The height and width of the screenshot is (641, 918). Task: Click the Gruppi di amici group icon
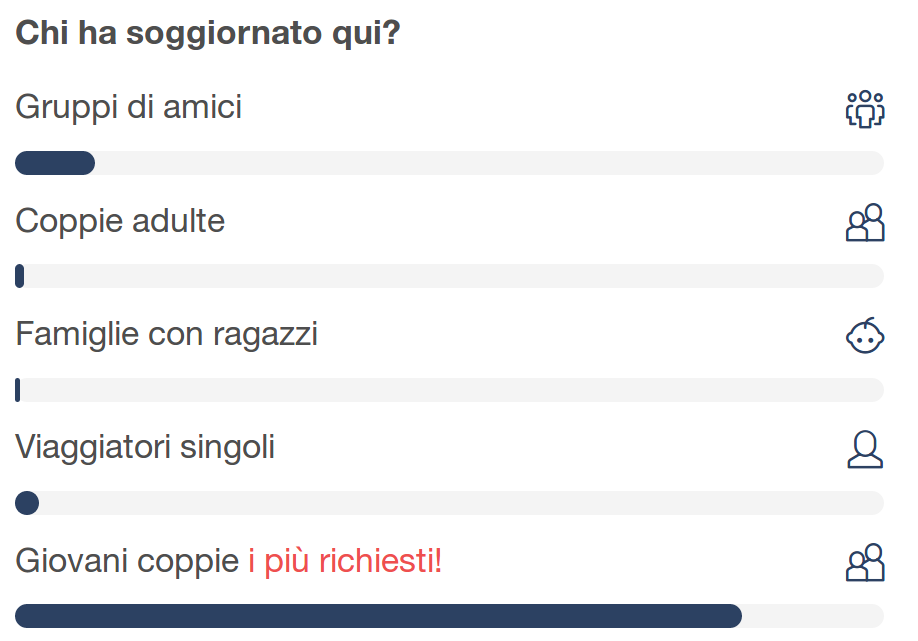point(865,109)
